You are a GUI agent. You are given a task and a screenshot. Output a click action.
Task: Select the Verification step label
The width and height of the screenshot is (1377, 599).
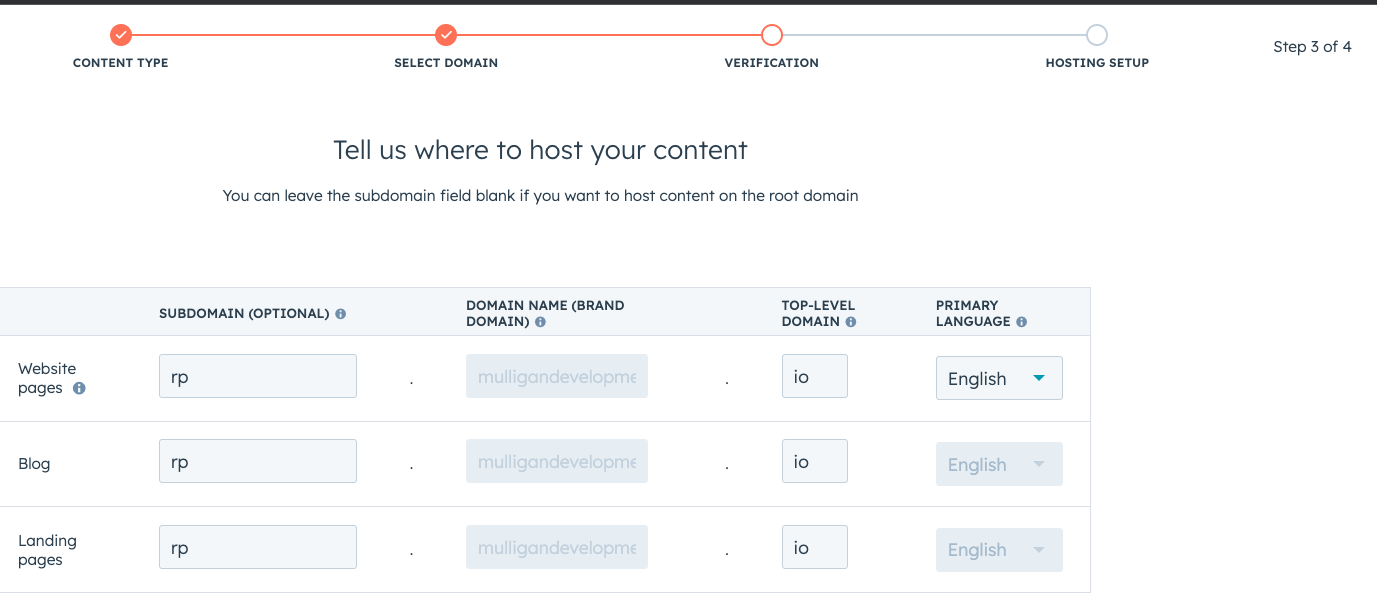click(x=771, y=62)
